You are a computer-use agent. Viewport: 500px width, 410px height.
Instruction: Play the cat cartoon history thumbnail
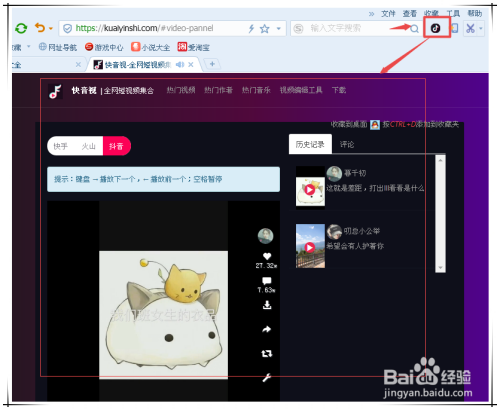tap(310, 190)
